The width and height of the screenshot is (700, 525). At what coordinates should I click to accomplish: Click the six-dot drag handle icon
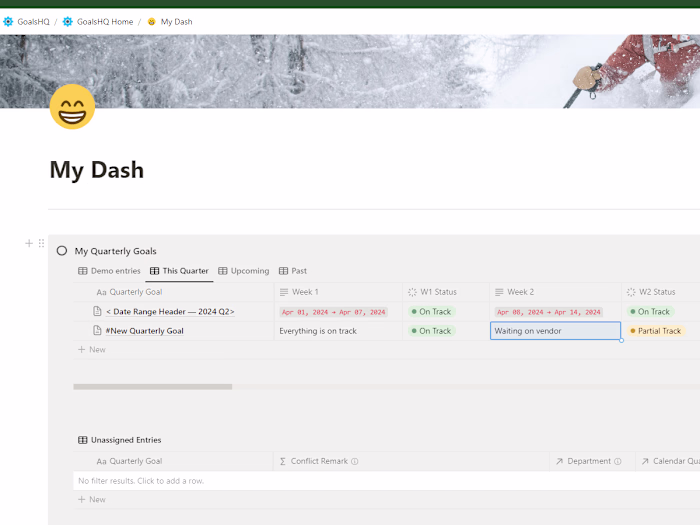click(x=42, y=243)
